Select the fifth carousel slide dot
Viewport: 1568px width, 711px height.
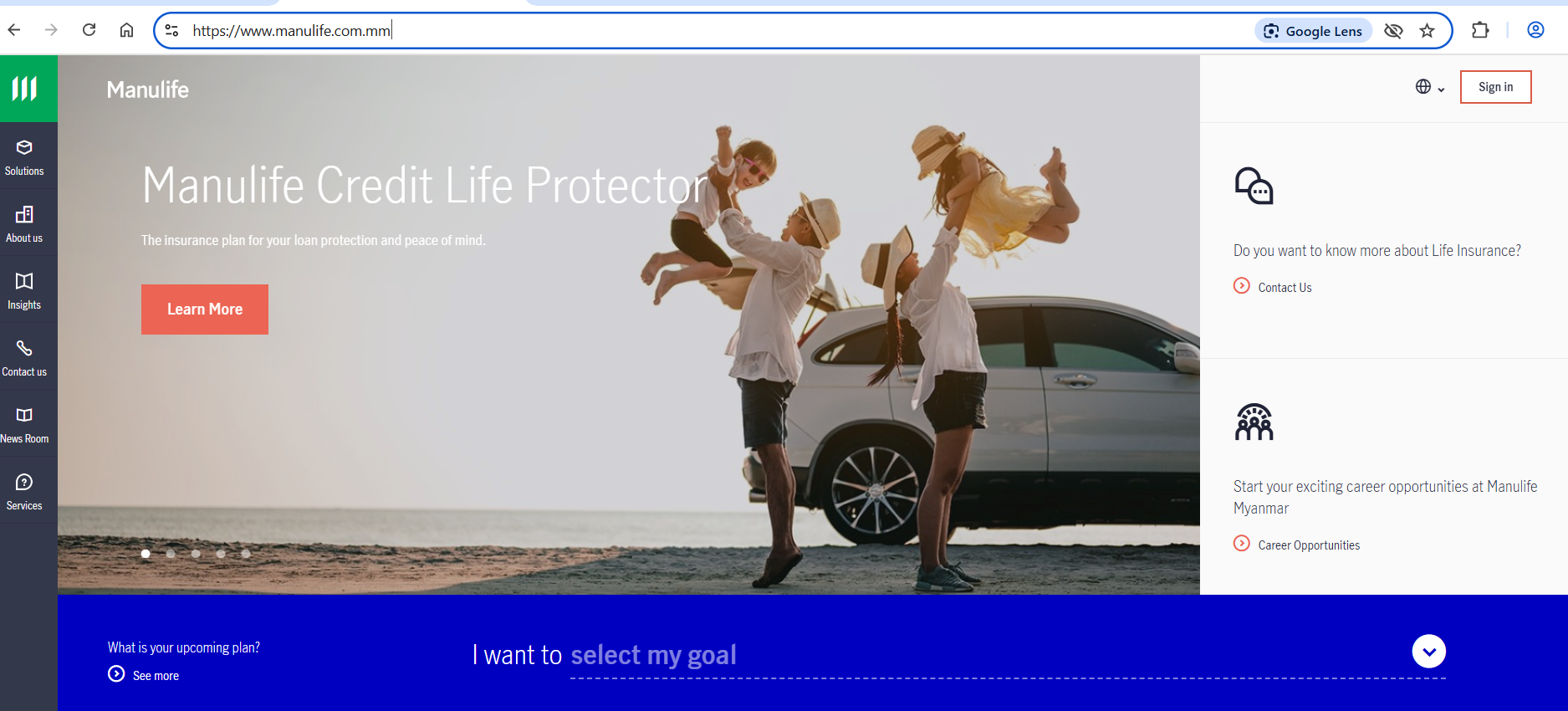246,554
